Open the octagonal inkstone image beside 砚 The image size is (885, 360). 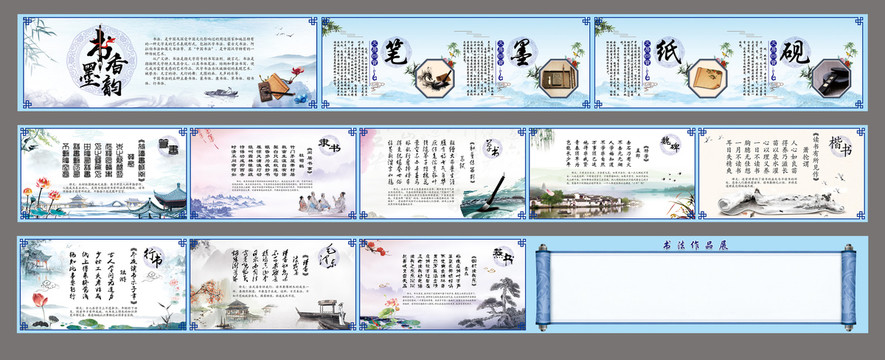(831, 78)
